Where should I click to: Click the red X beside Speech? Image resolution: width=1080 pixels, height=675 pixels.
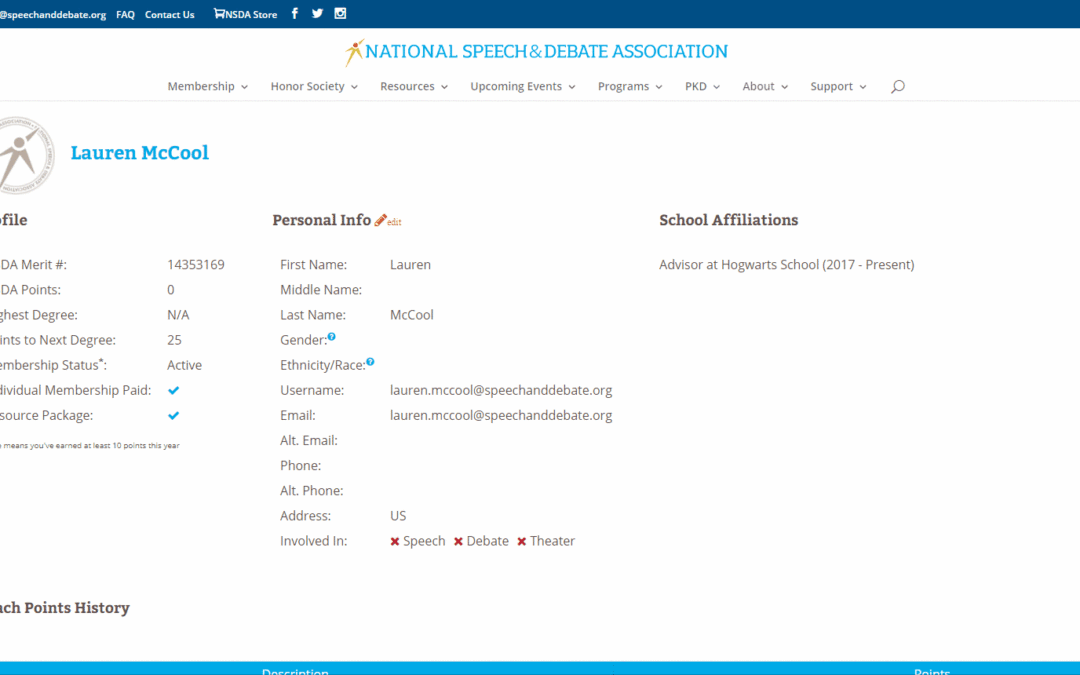pyautogui.click(x=395, y=542)
